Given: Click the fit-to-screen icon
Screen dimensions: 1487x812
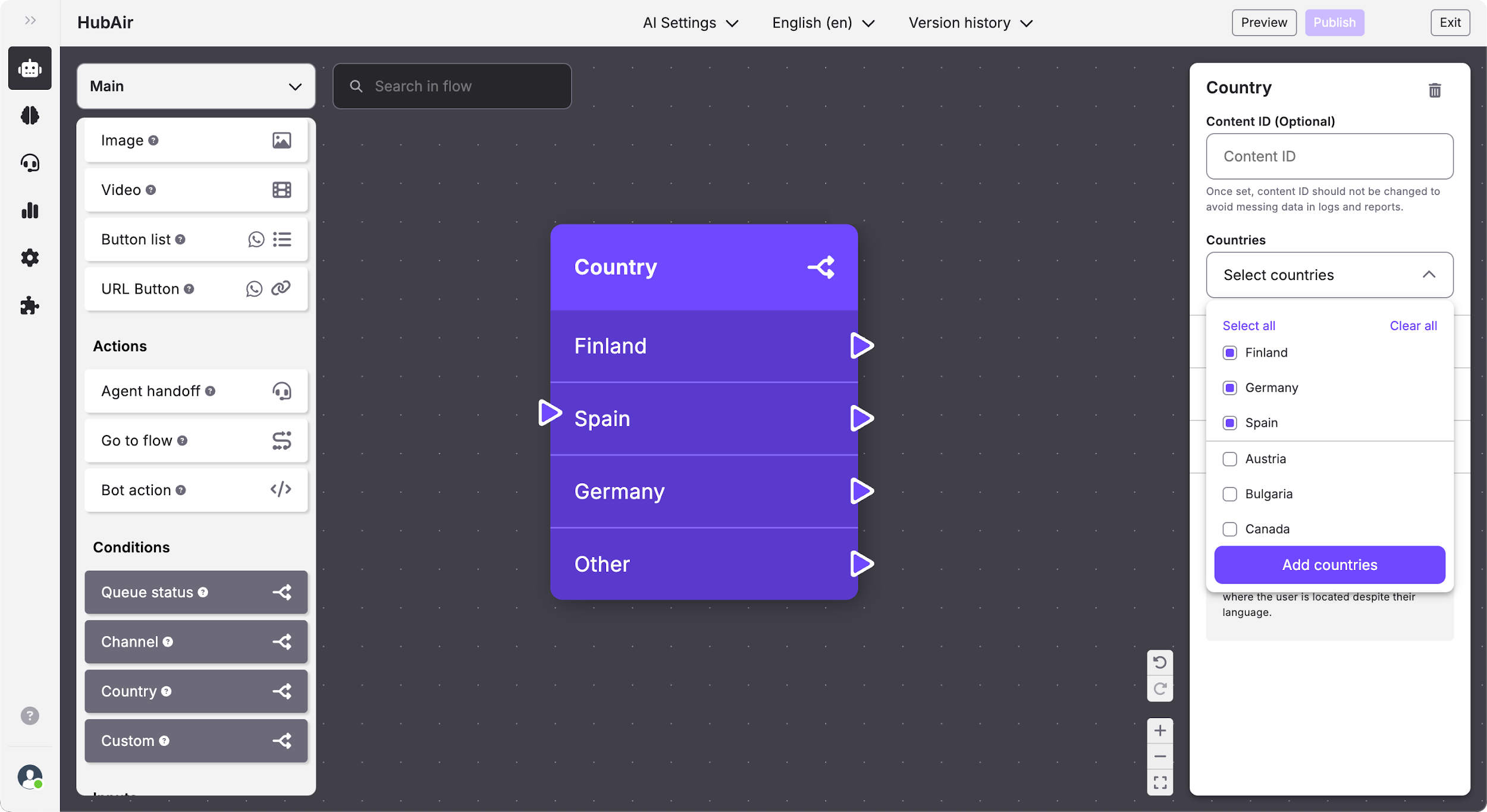Looking at the screenshot, I should [1159, 782].
